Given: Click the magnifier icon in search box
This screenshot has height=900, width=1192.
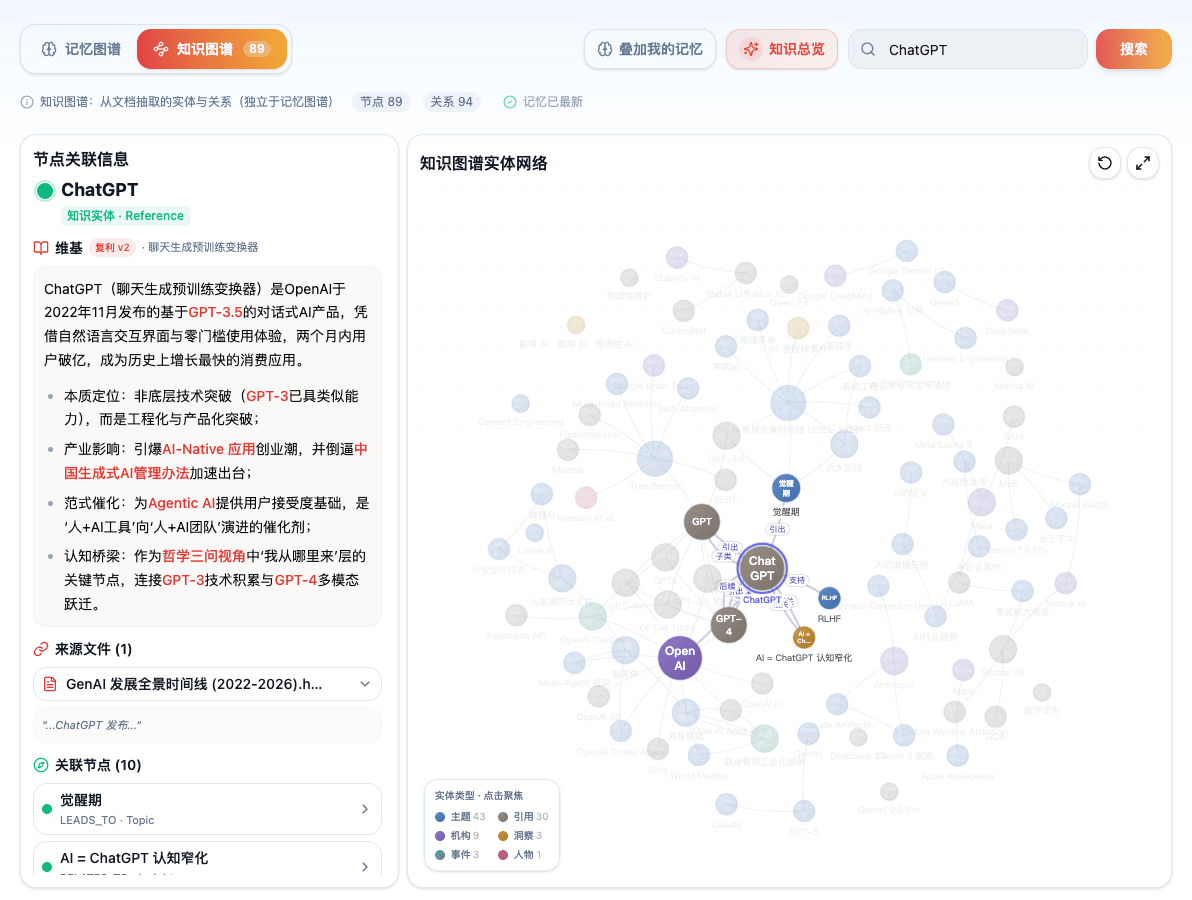Looking at the screenshot, I should tap(867, 49).
